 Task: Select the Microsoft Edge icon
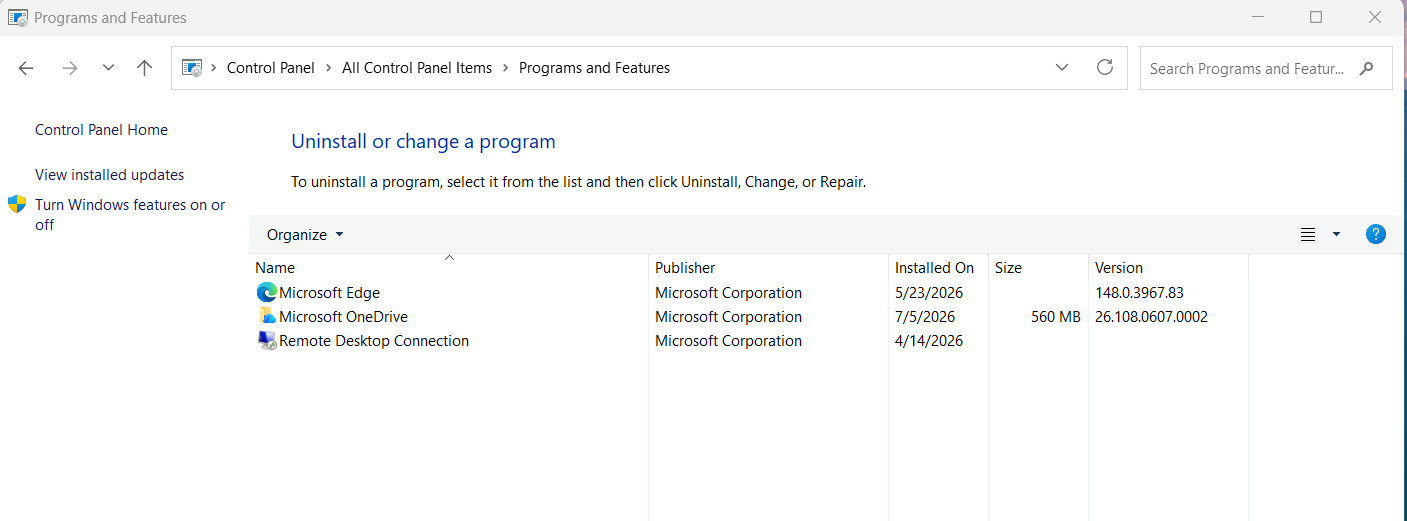[266, 293]
